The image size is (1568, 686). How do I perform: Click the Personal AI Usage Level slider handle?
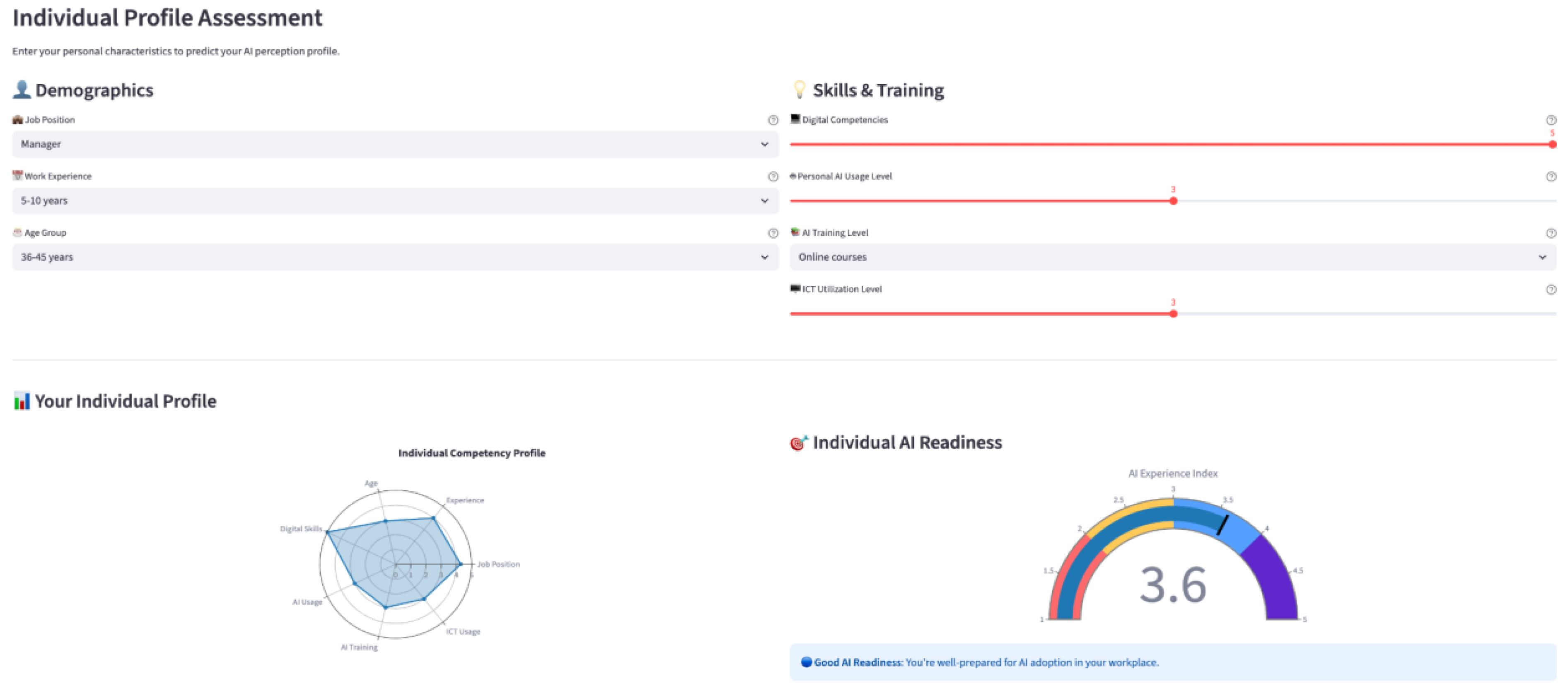click(x=1173, y=201)
